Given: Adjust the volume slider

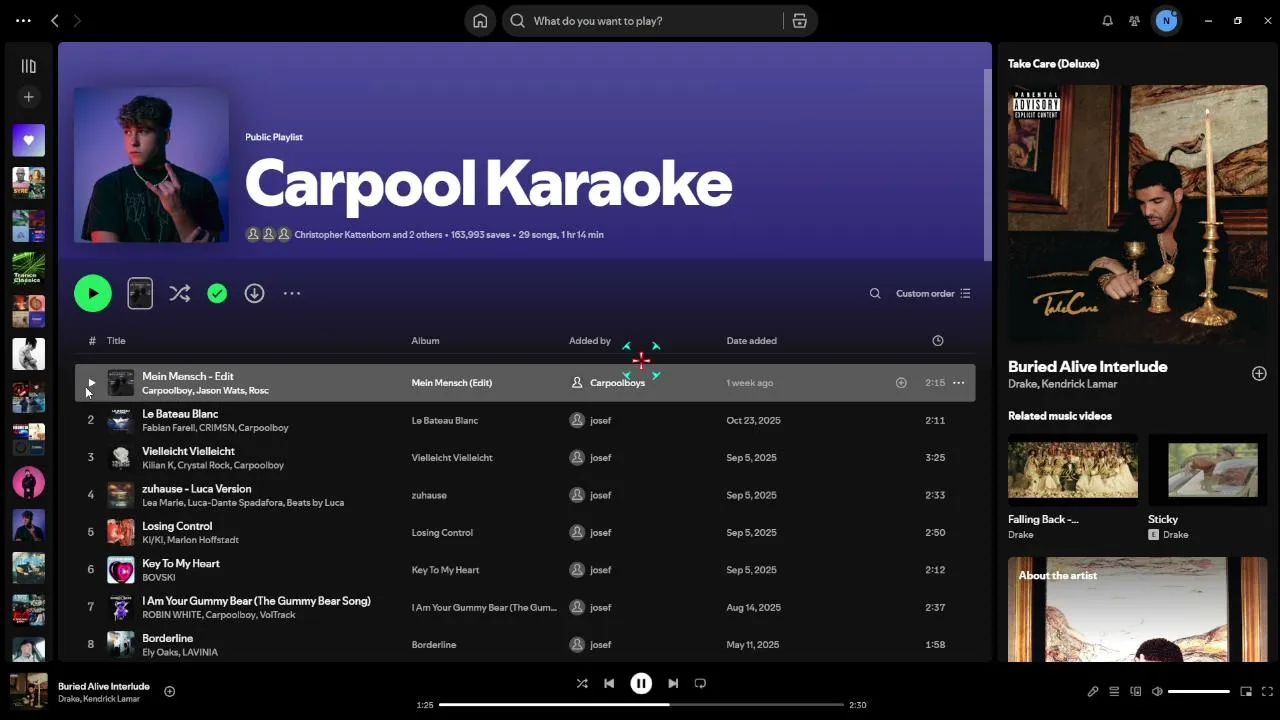Looking at the screenshot, I should [x=1199, y=691].
